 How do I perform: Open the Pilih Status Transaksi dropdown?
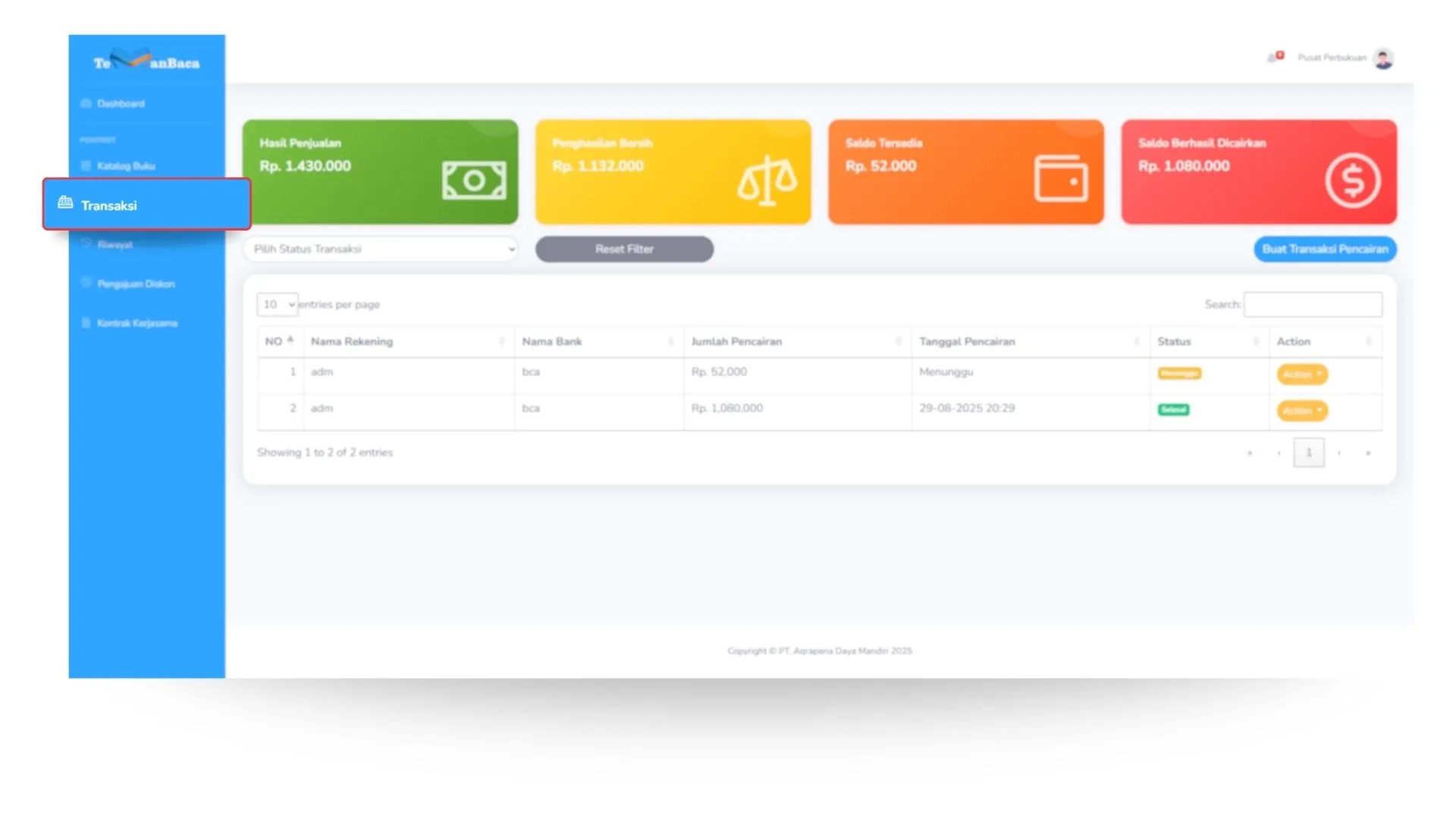(381, 249)
